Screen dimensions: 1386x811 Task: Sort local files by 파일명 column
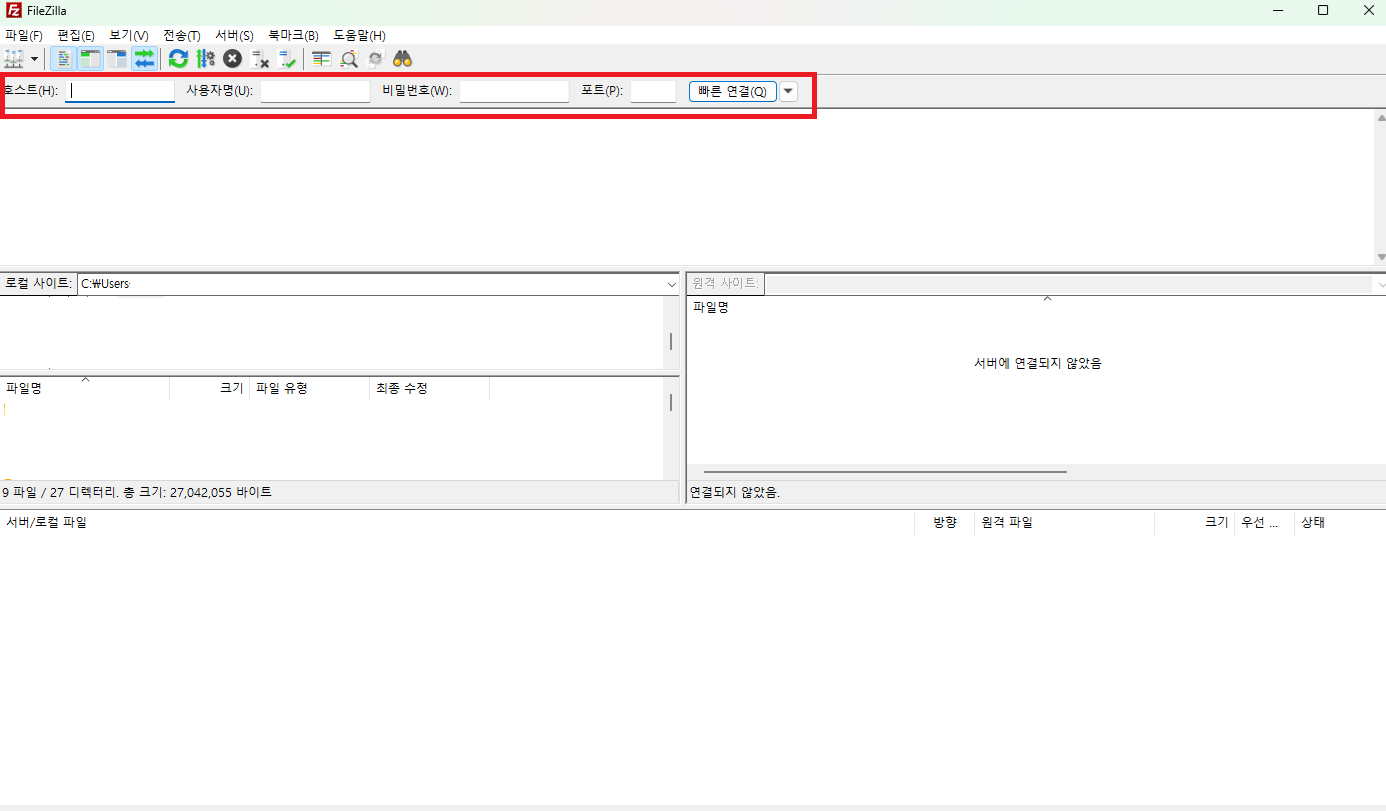click(85, 388)
